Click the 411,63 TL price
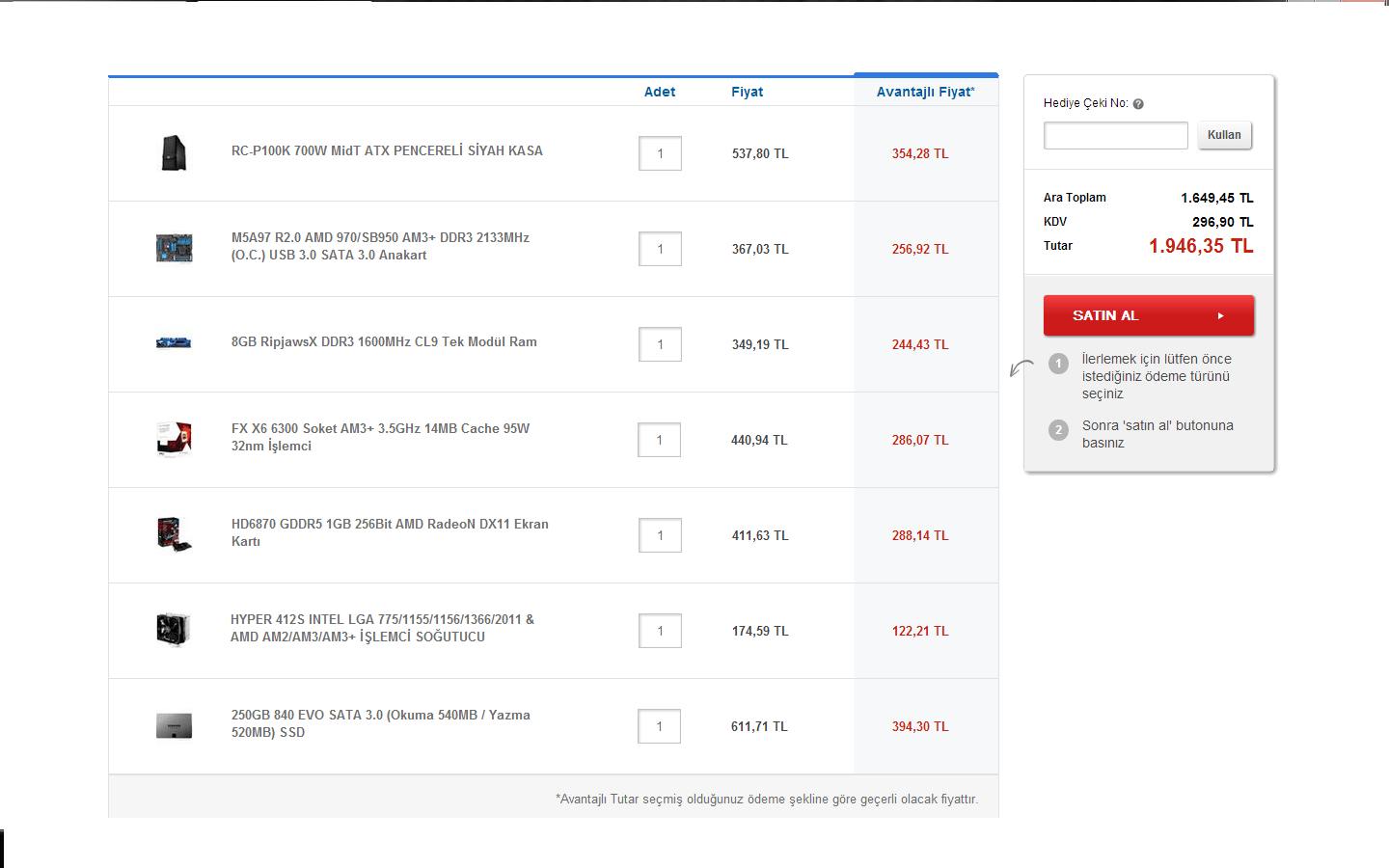Image resolution: width=1389 pixels, height=868 pixels. point(760,535)
